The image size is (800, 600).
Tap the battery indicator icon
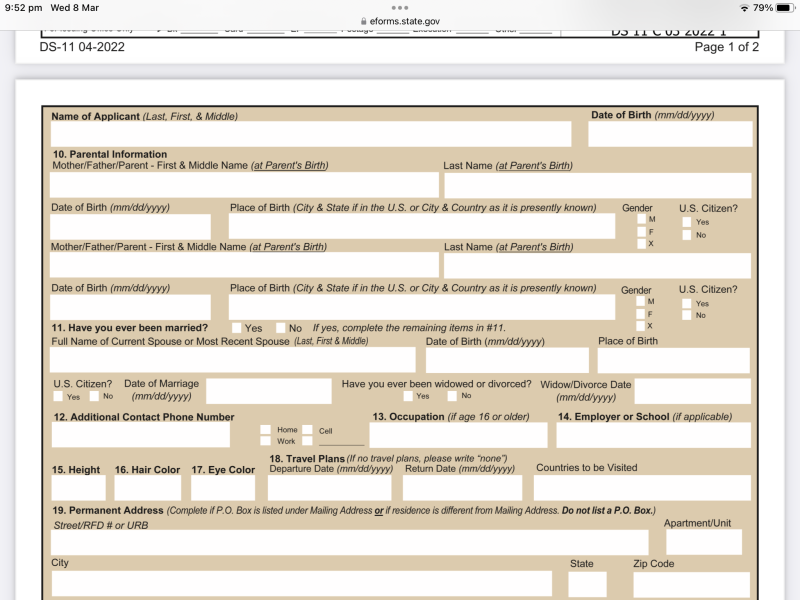click(x=783, y=8)
